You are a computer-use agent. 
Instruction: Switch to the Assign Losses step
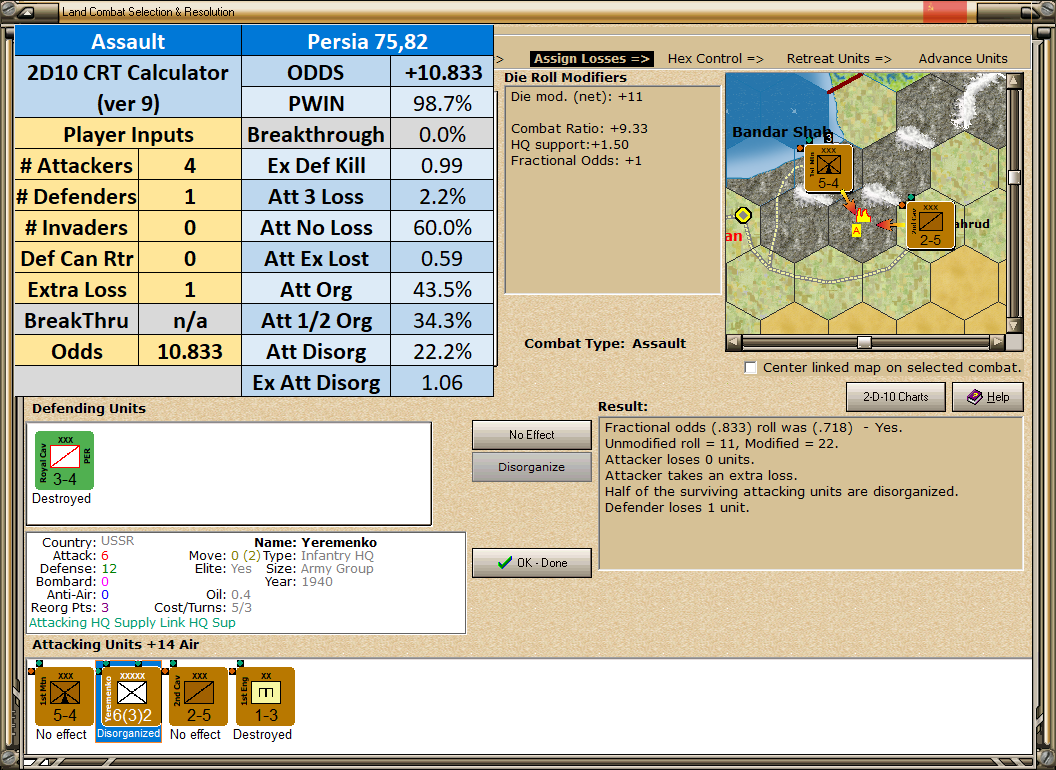coord(592,59)
